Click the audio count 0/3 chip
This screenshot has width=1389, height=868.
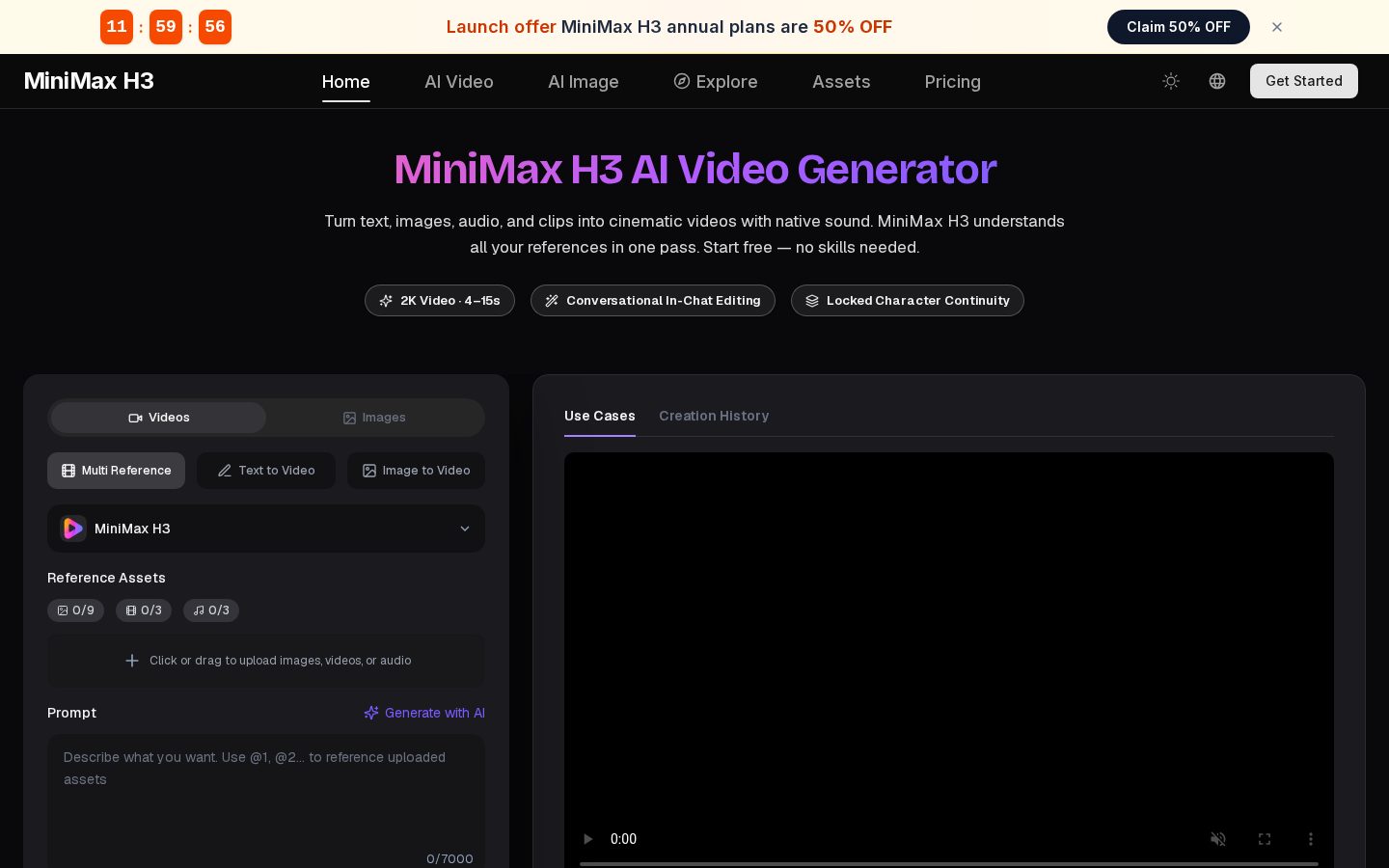211,610
